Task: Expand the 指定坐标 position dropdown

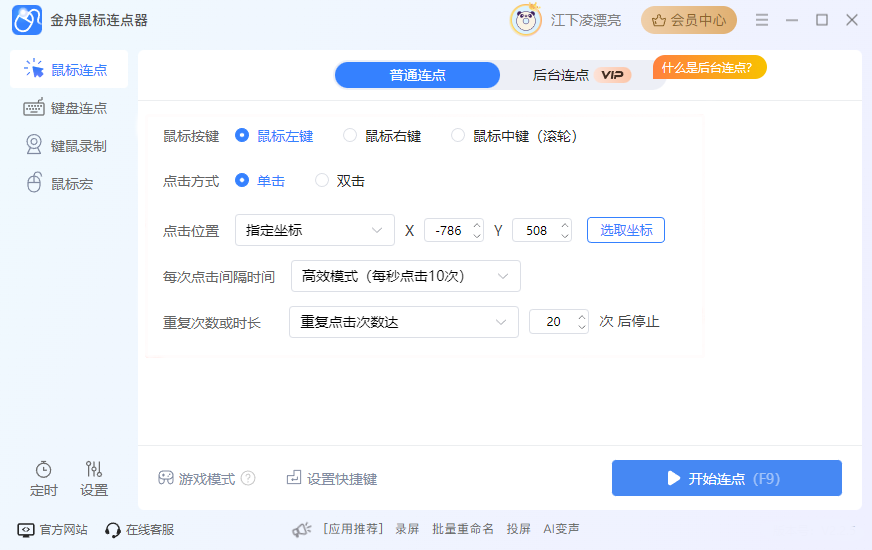Action: point(315,230)
